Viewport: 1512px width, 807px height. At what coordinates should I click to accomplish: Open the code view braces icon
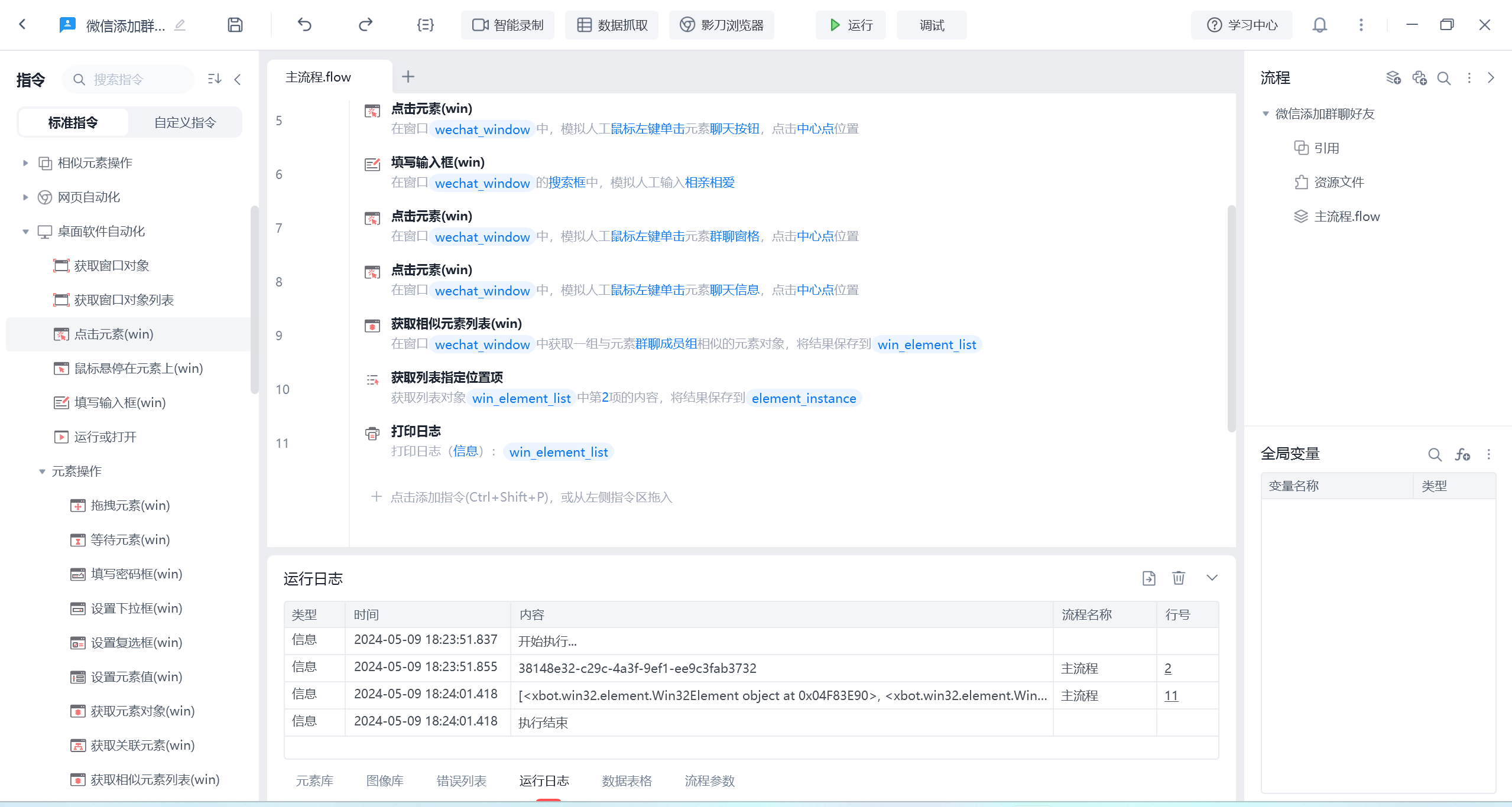[x=425, y=25]
